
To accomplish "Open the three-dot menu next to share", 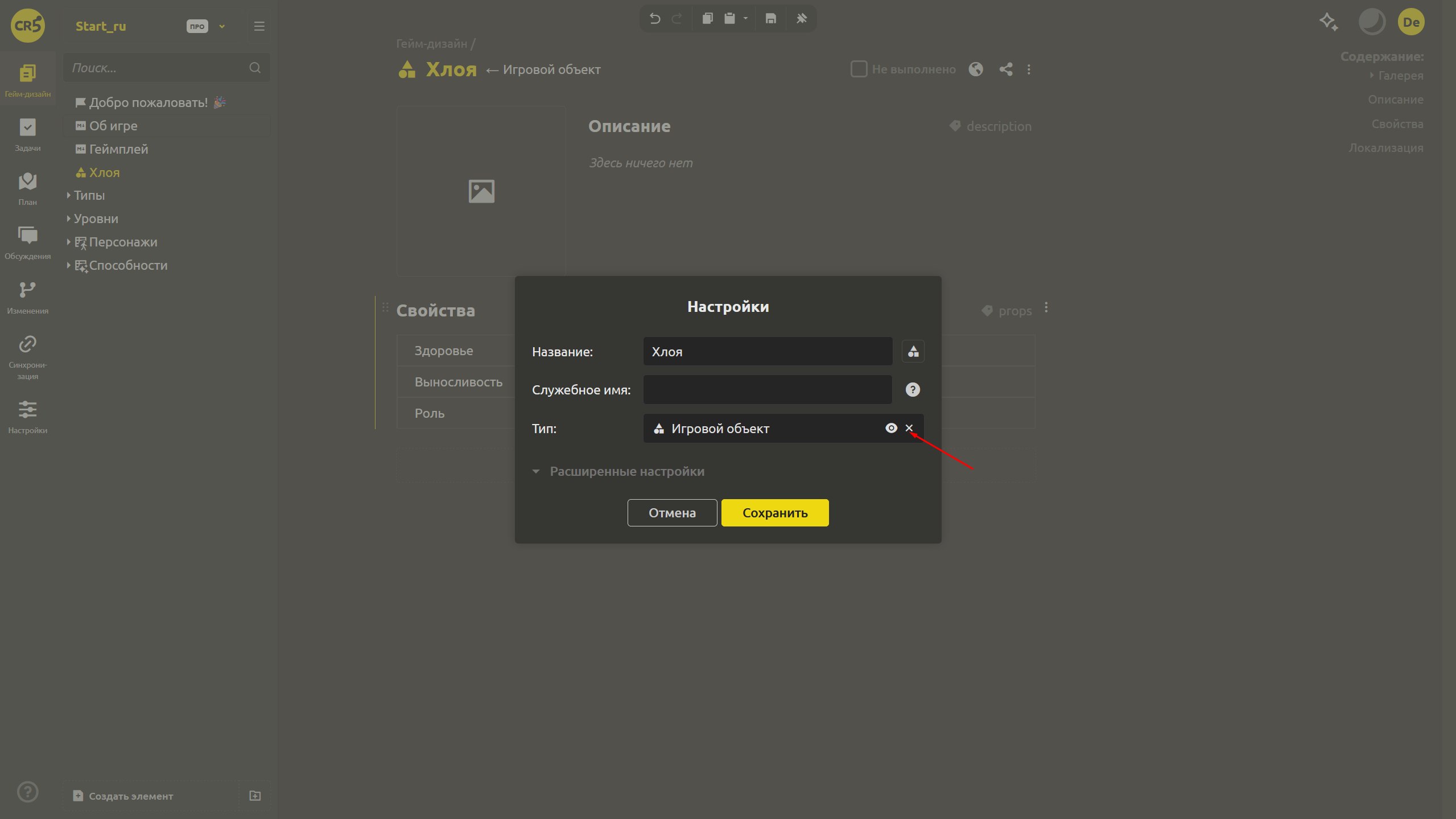I will 1029,69.
